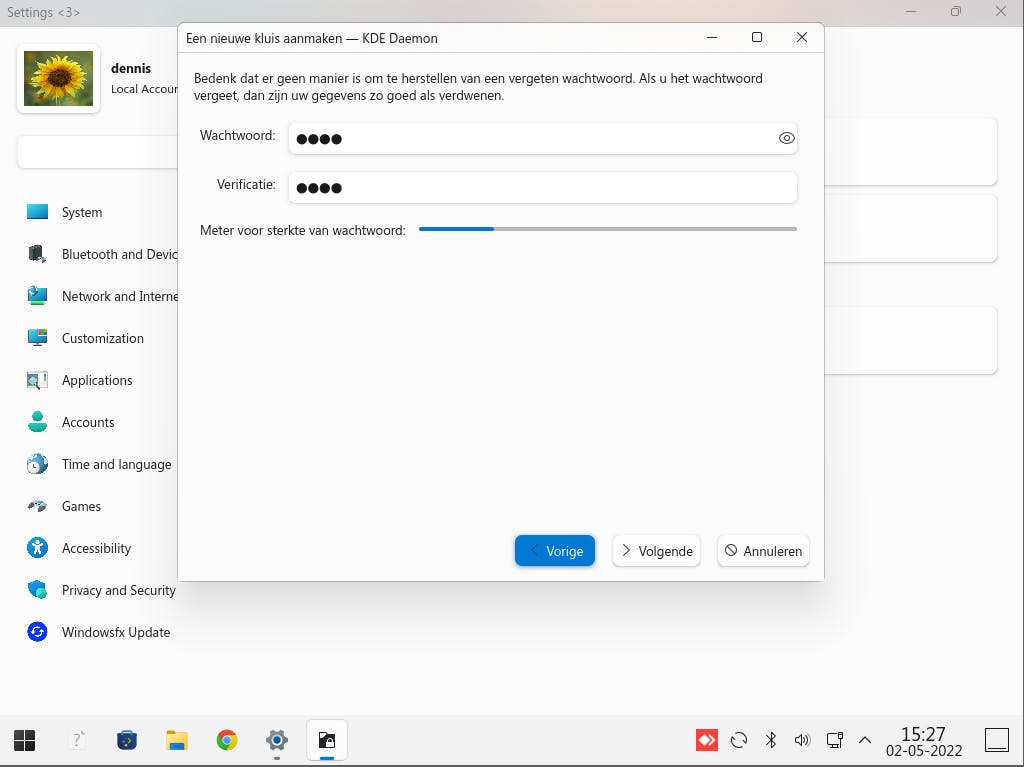Proceed with the Volgende button

[656, 551]
